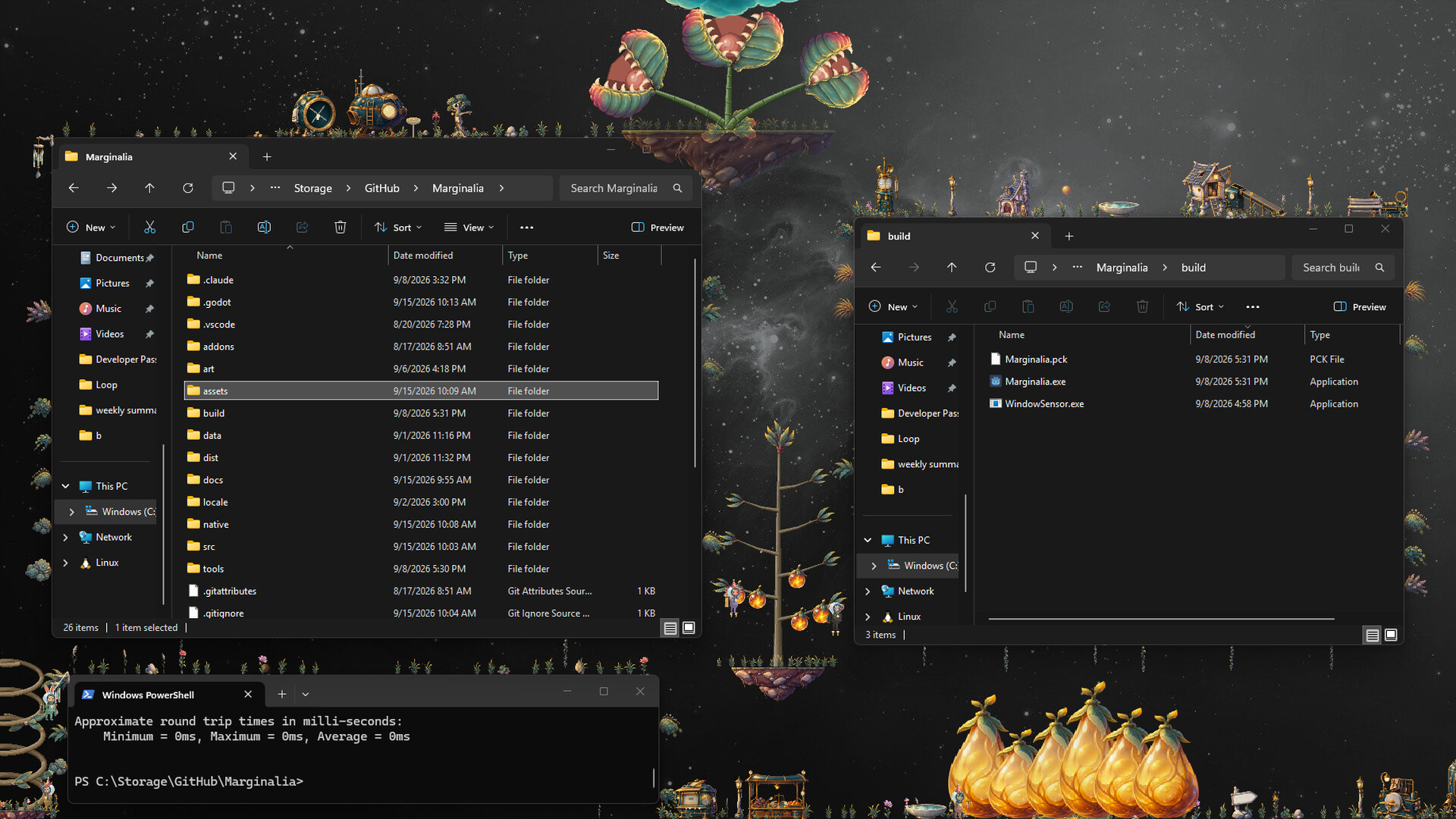Switch build window to large thumbnails view

(1391, 635)
